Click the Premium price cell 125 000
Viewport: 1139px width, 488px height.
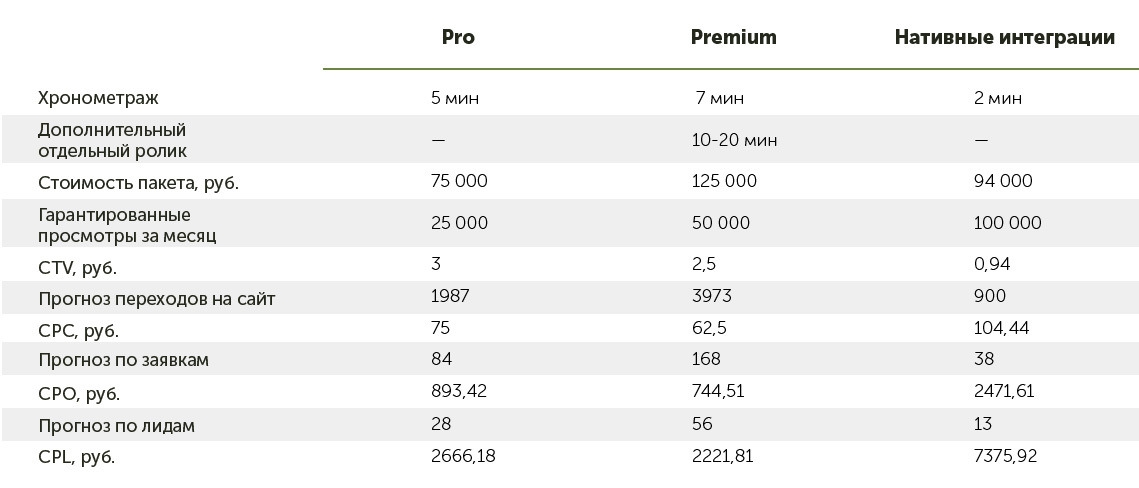click(724, 181)
